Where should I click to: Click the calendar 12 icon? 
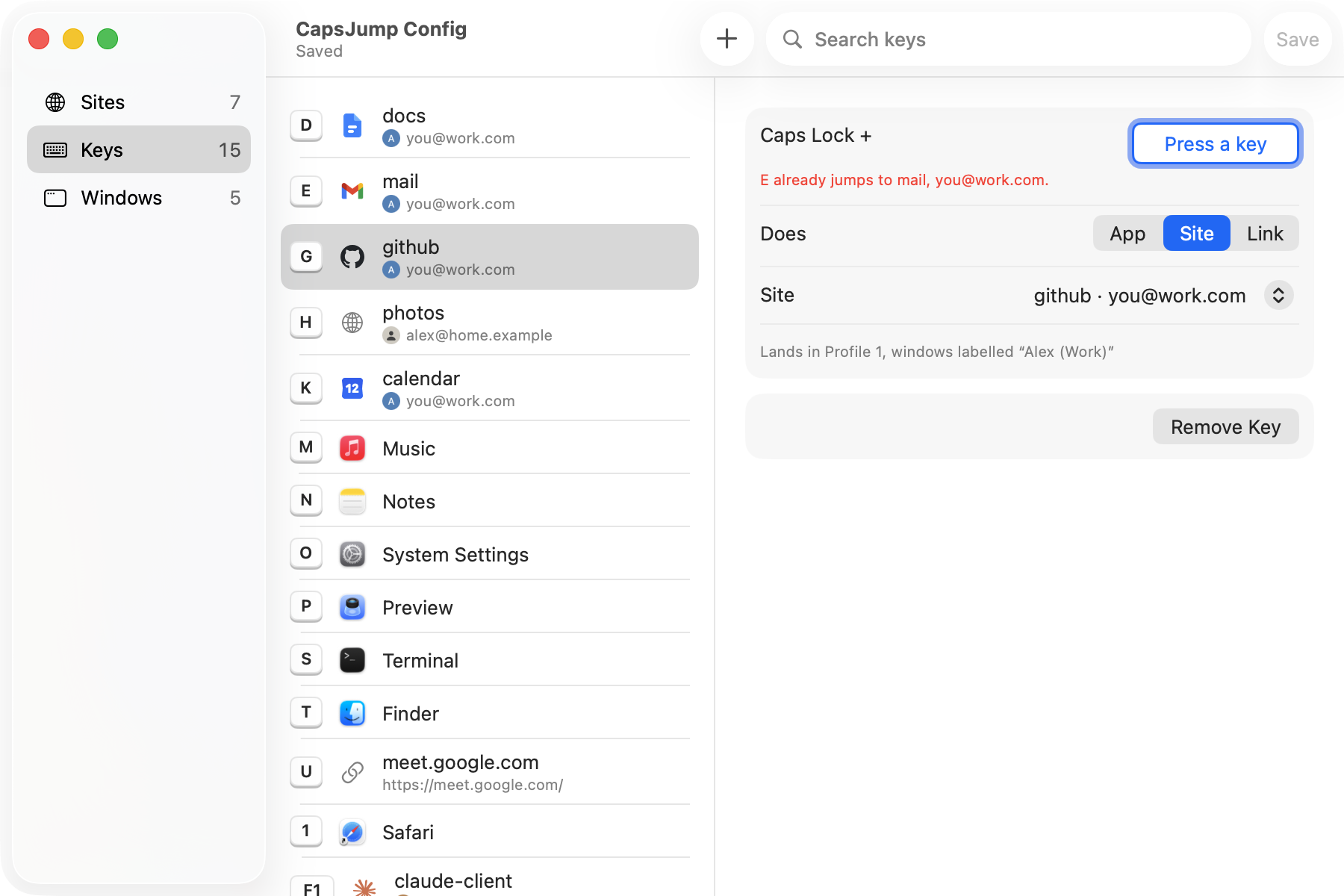click(352, 388)
